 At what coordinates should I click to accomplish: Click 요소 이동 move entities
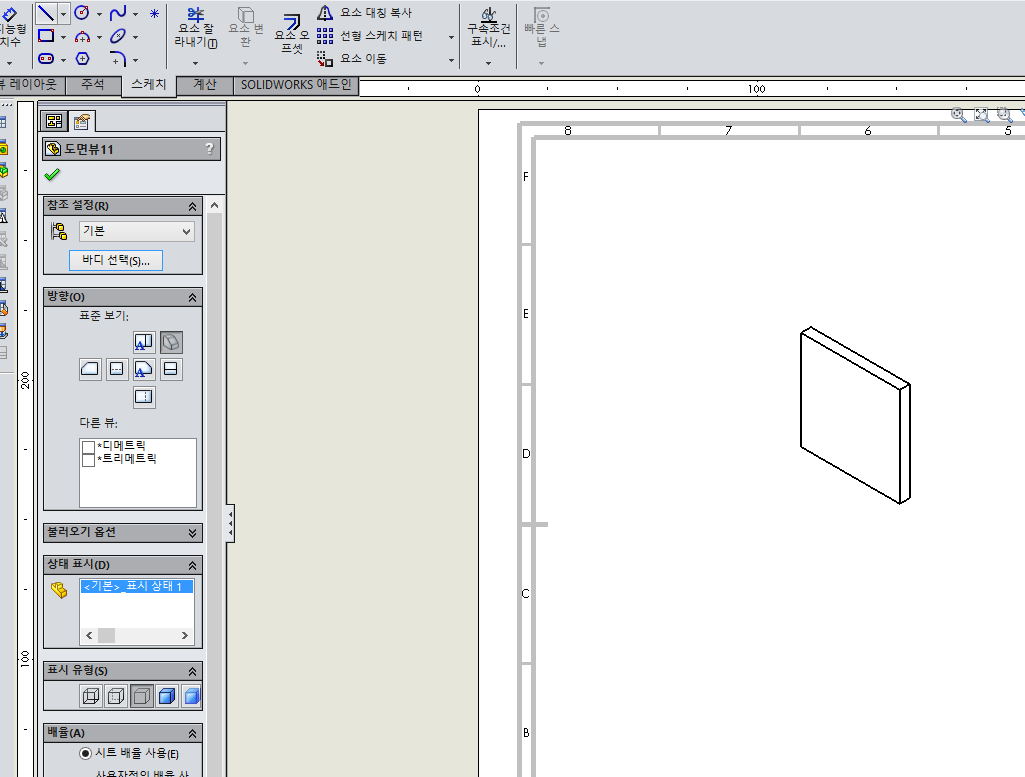tap(352, 59)
